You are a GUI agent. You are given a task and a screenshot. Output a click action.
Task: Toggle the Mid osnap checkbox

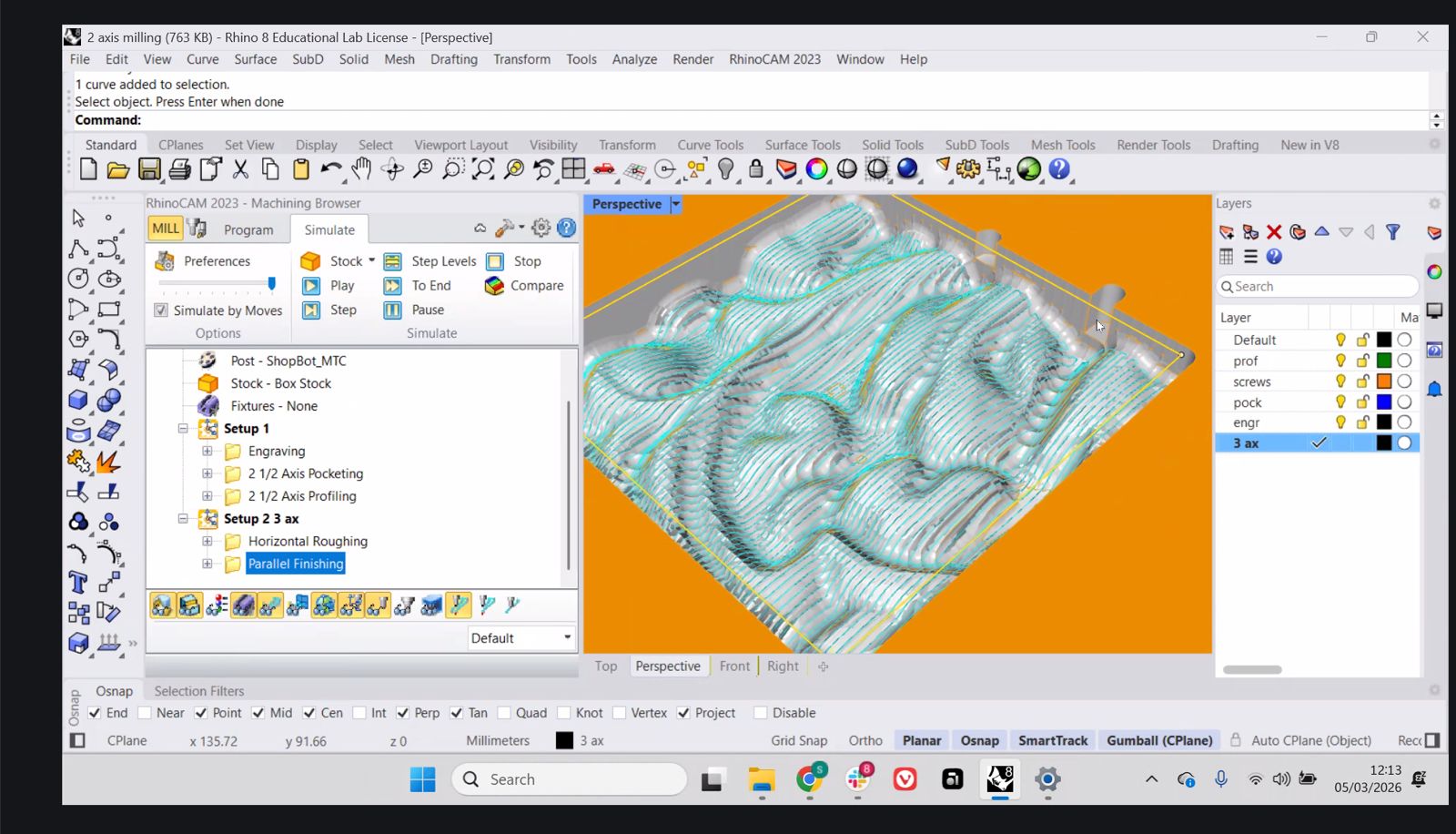pos(258,713)
